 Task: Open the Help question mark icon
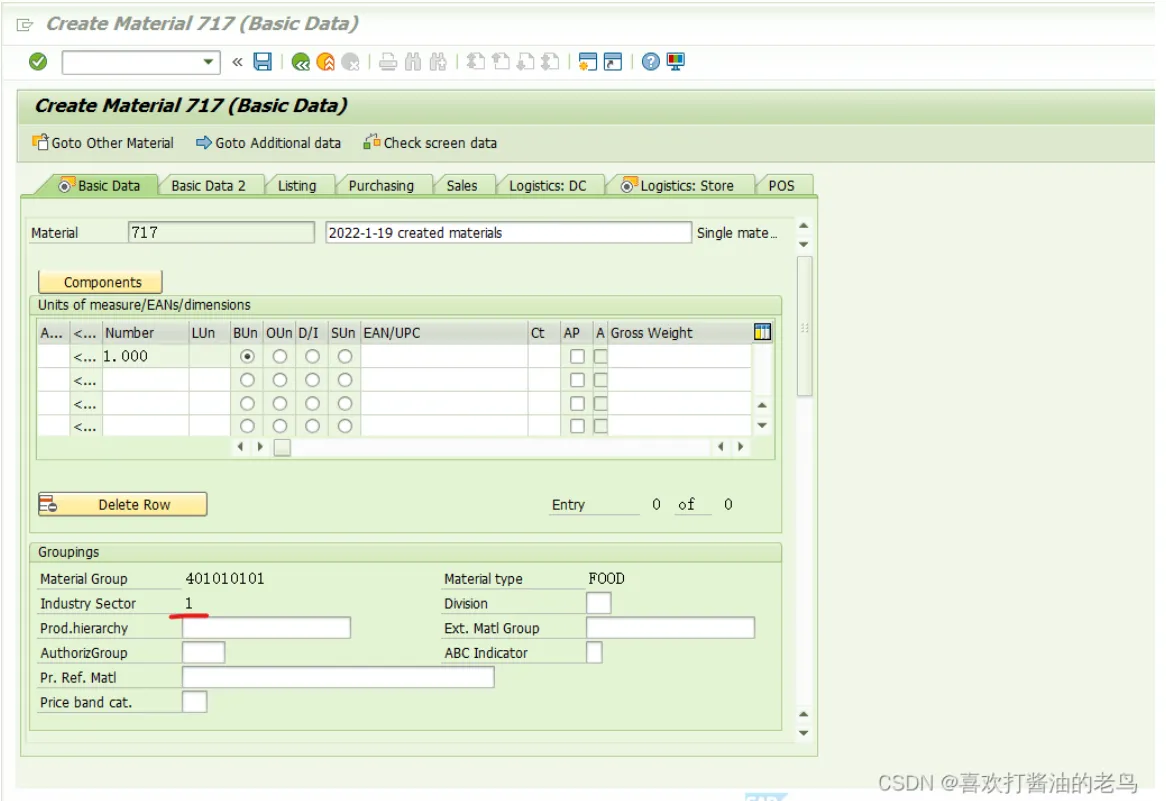(651, 62)
